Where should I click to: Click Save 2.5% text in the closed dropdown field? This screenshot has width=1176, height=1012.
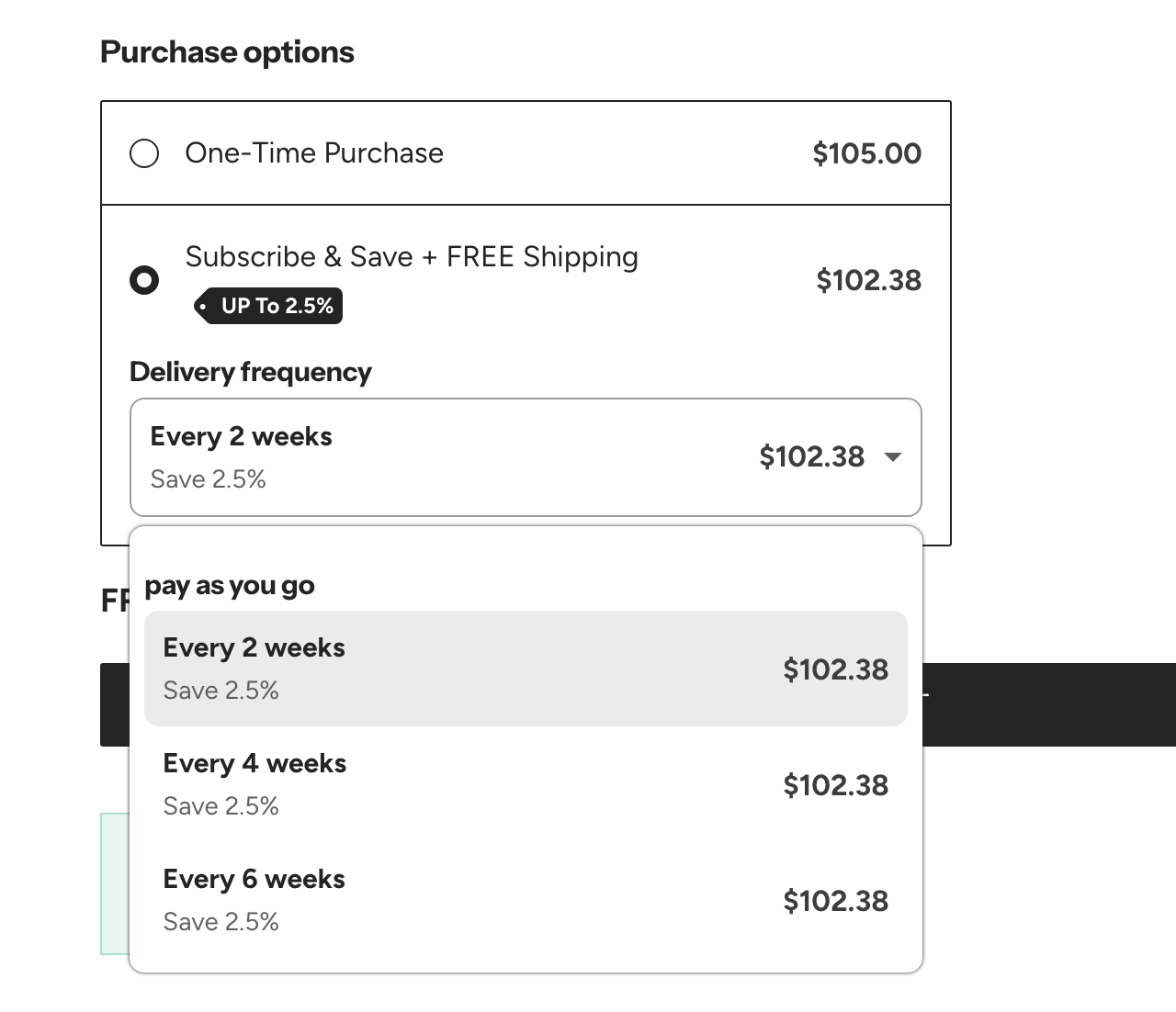209,479
